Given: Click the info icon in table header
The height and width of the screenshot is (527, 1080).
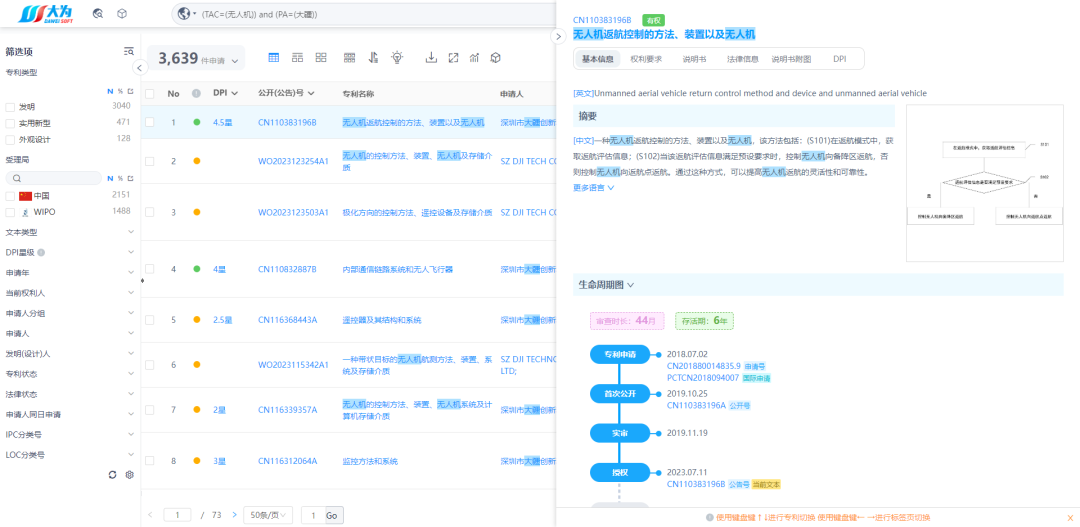Looking at the screenshot, I should pyautogui.click(x=196, y=93).
